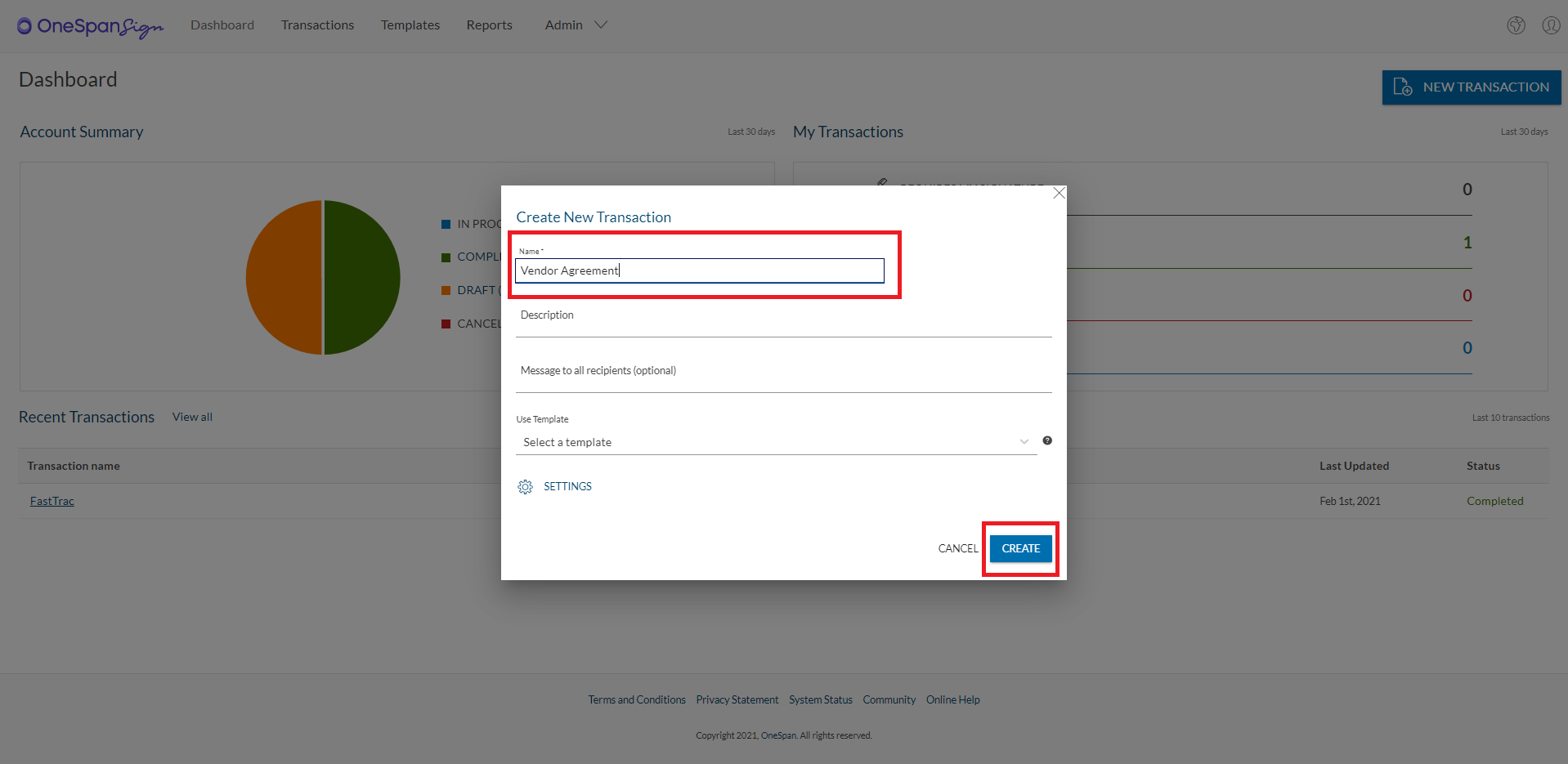This screenshot has height=764, width=1568.
Task: Click the blue count 0 in My Transactions
Action: pos(1467,348)
